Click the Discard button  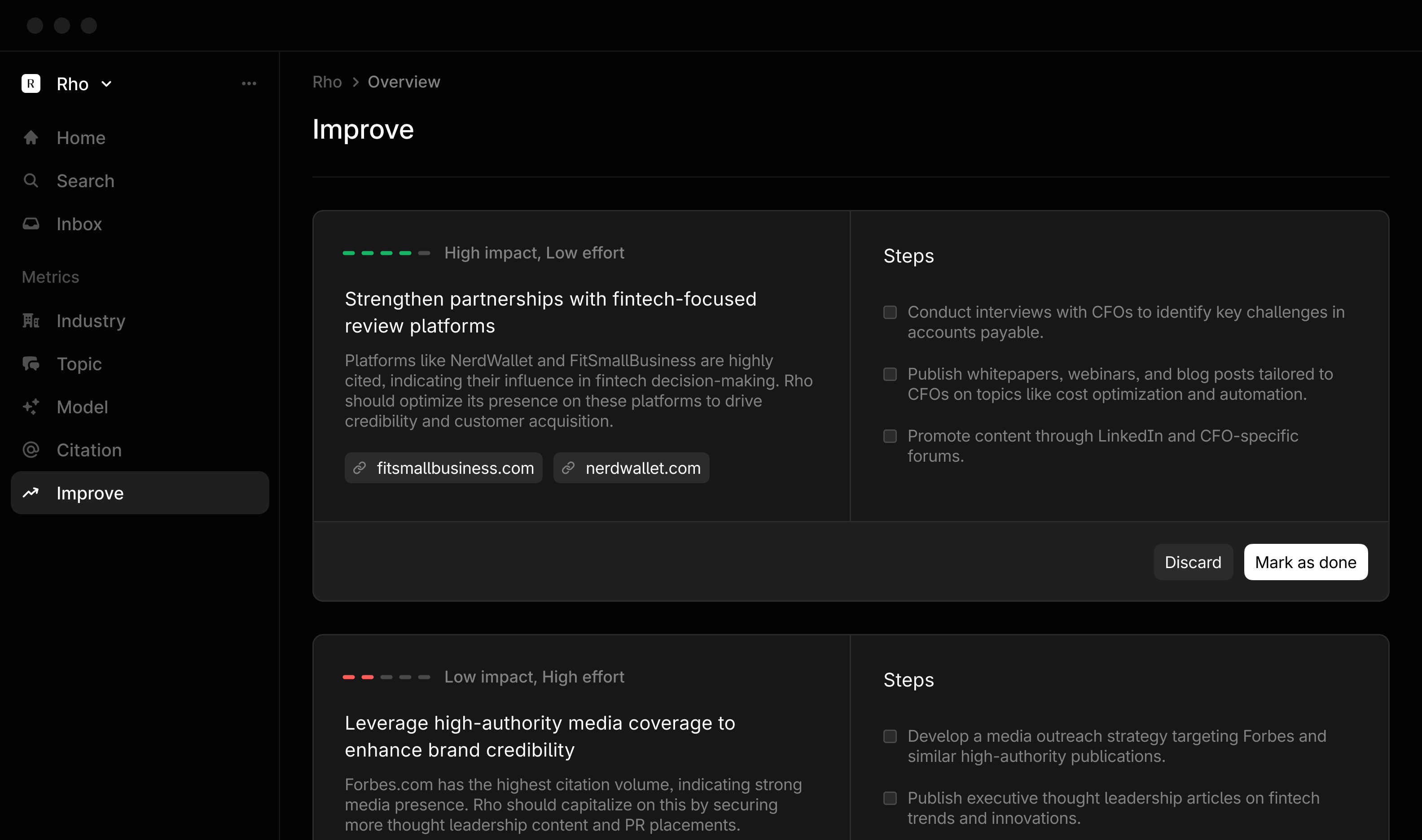1193,562
